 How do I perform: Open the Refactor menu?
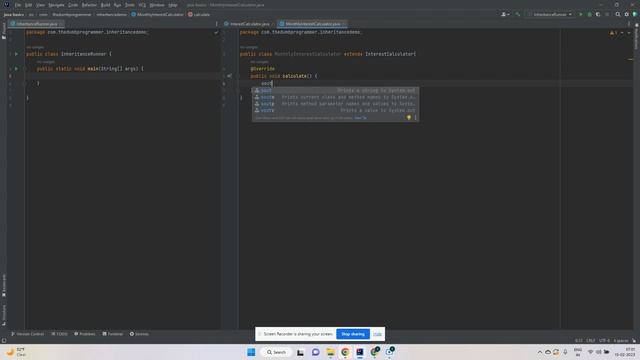coord(89,5)
